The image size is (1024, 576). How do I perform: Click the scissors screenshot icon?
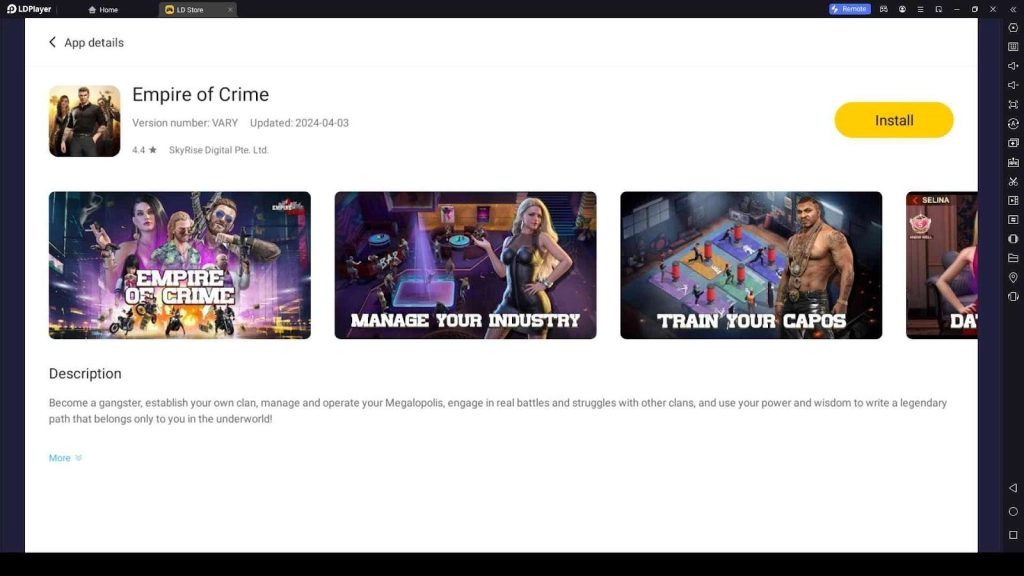pos(1013,181)
